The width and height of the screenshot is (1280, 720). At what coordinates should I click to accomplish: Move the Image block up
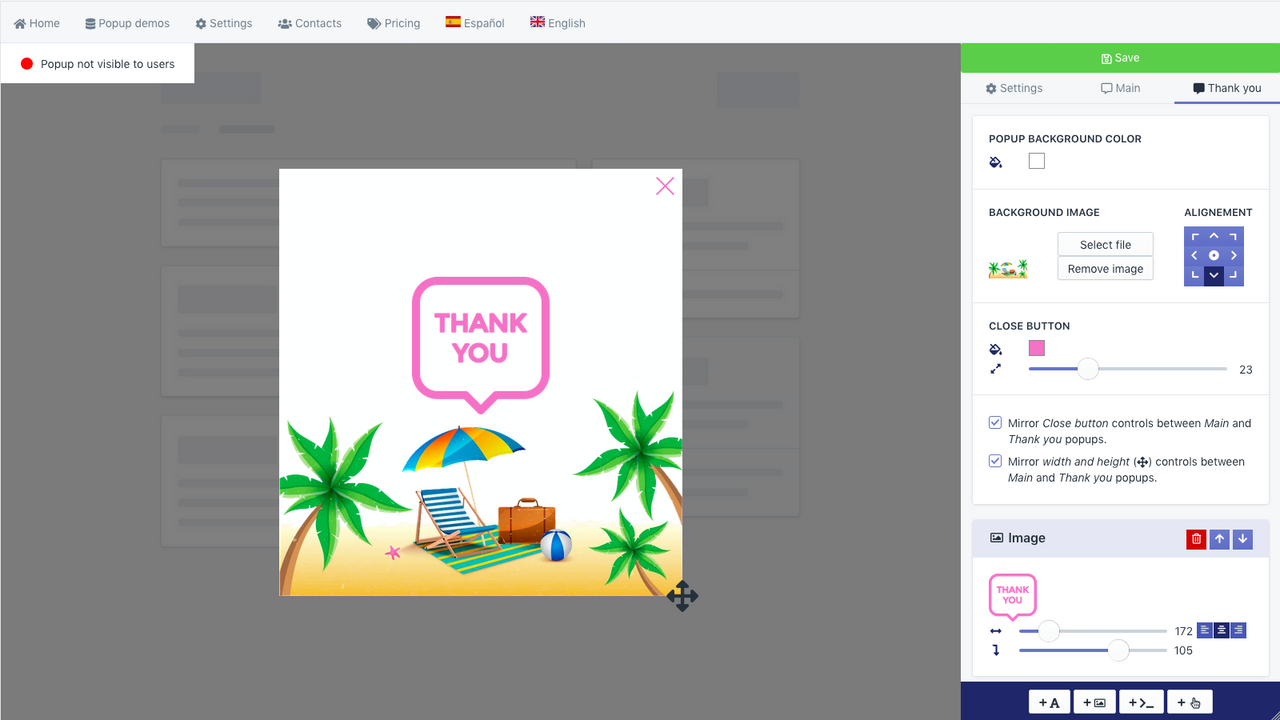point(1219,538)
